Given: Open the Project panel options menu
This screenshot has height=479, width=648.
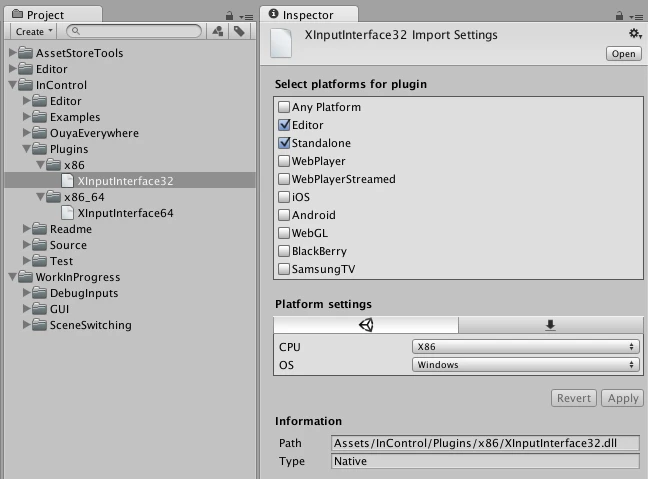Looking at the screenshot, I should pyautogui.click(x=246, y=17).
